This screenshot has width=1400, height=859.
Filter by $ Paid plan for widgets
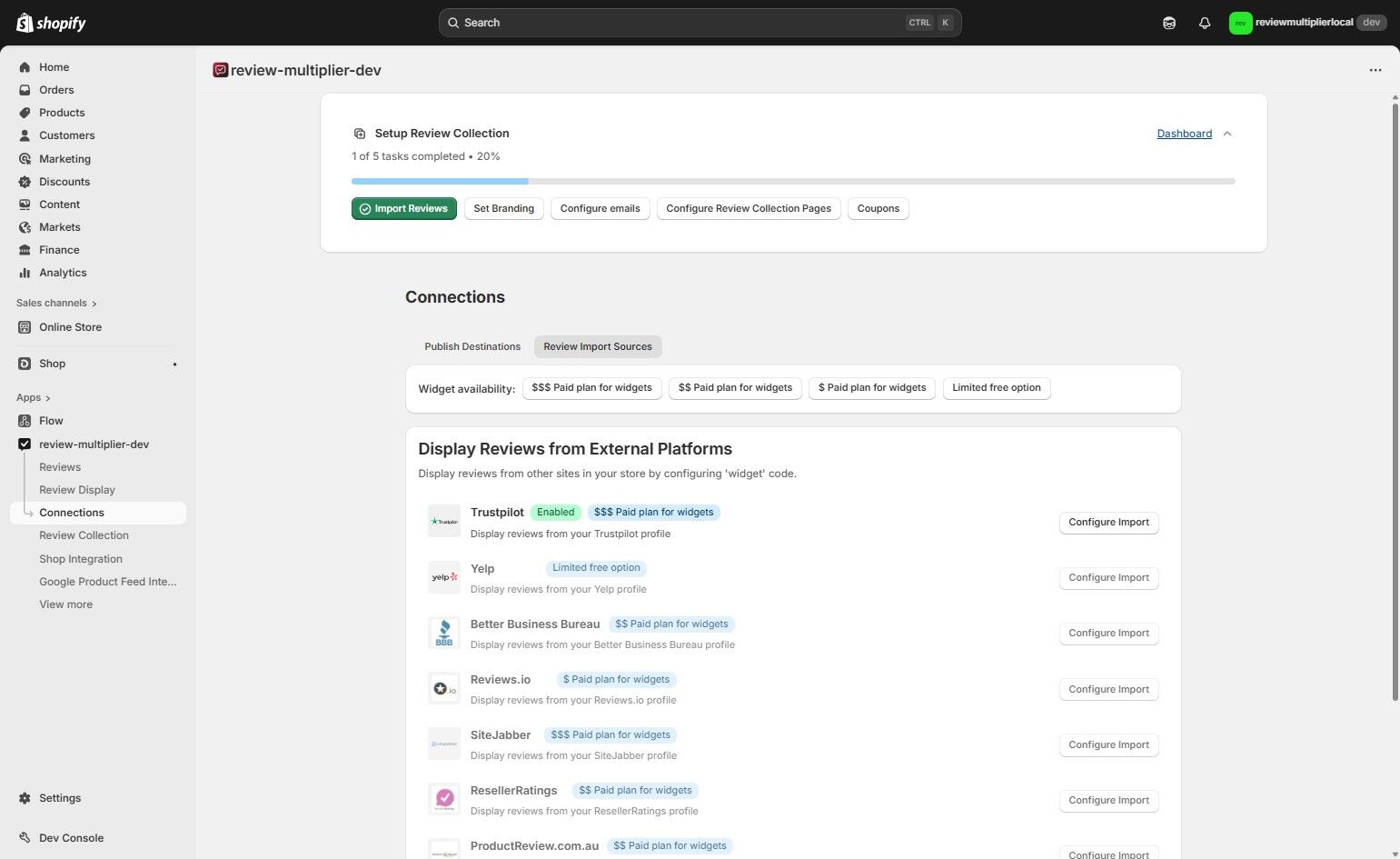872,388
